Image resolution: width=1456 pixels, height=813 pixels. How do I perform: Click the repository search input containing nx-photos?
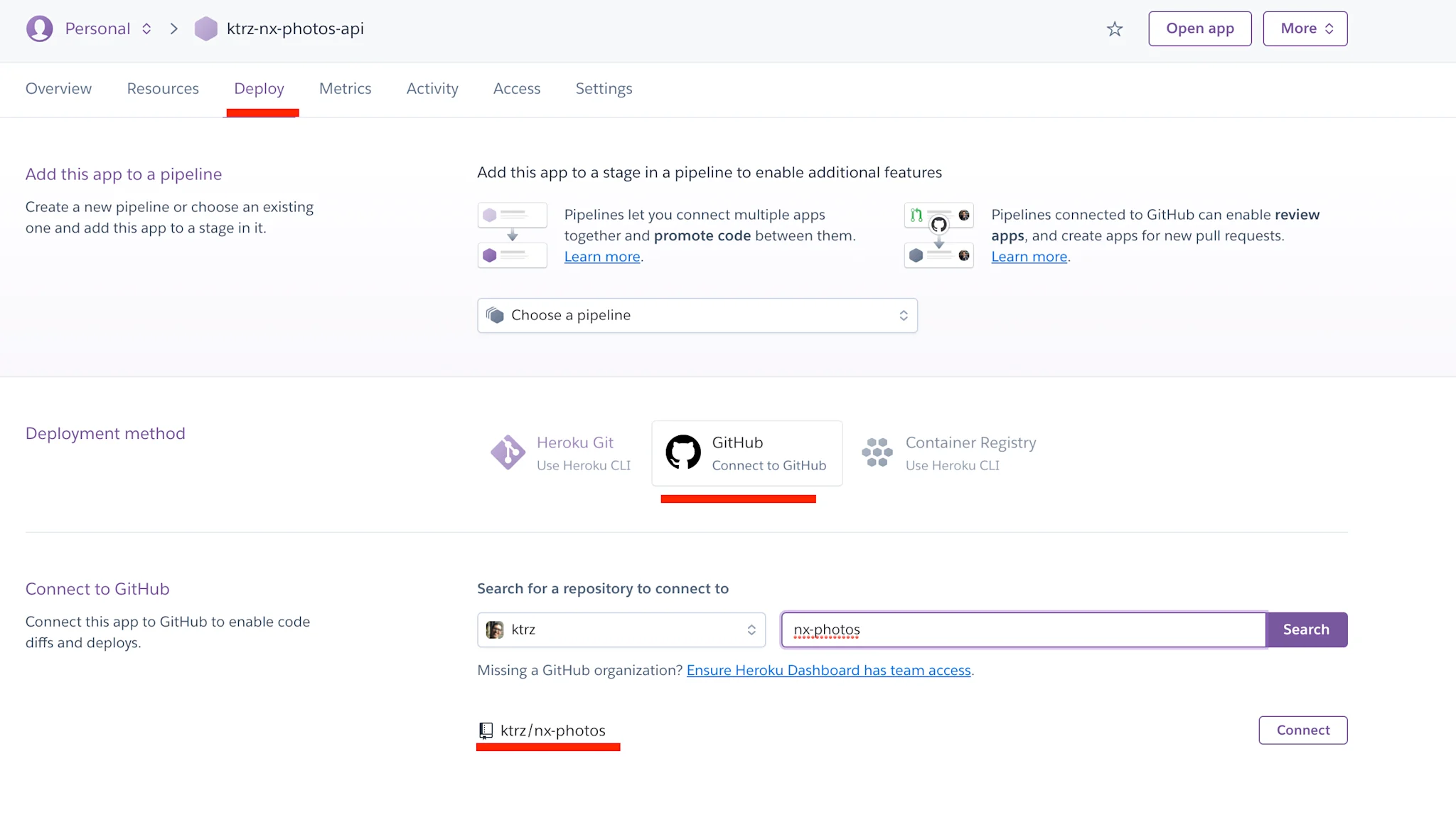click(x=1022, y=629)
